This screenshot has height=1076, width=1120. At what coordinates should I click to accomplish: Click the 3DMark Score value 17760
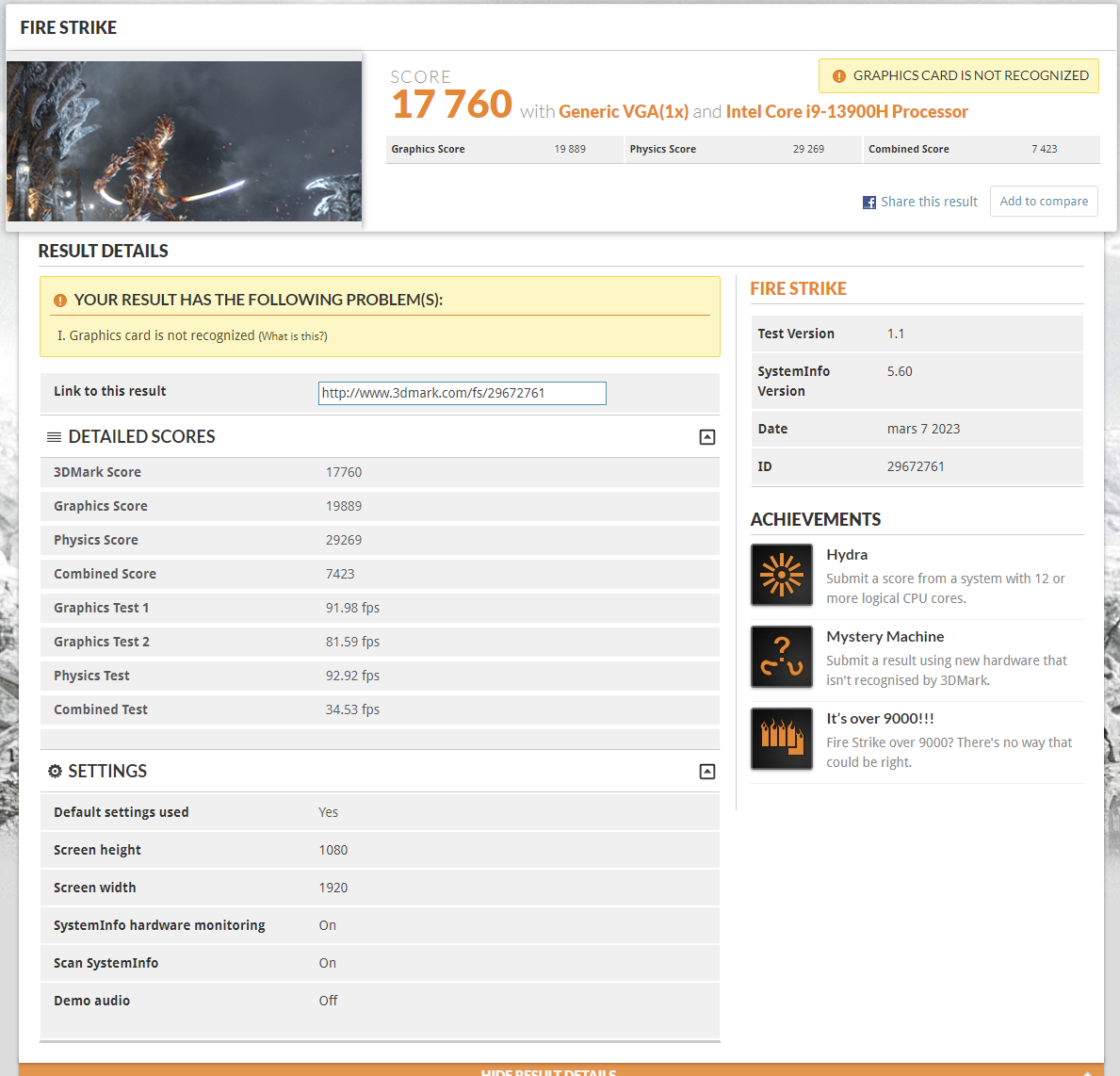[344, 472]
